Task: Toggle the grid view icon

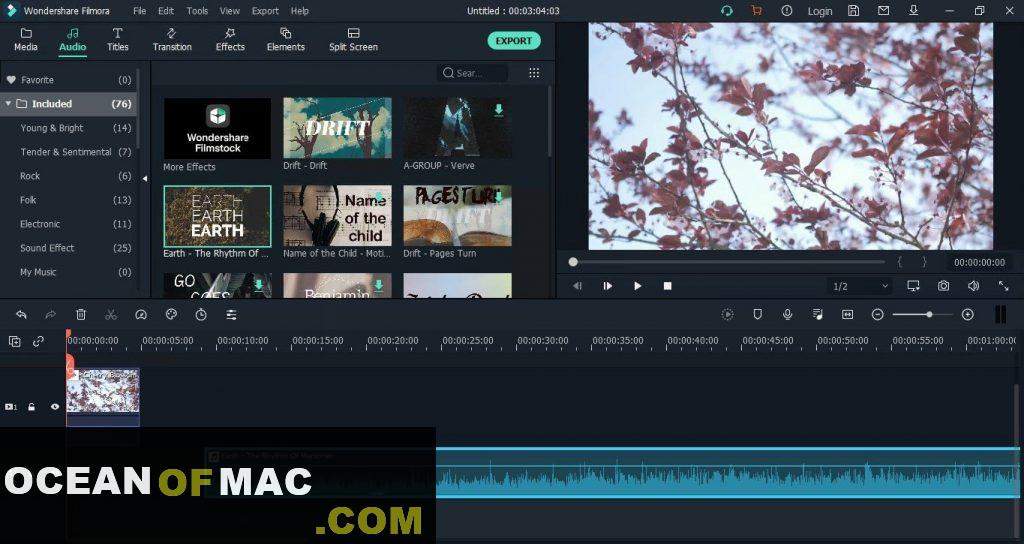Action: [534, 73]
